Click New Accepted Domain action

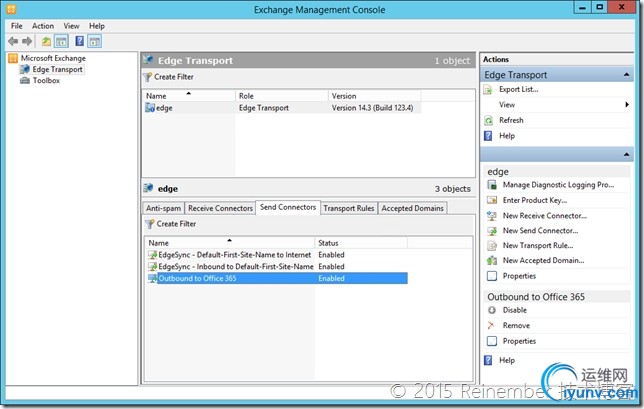pos(543,260)
